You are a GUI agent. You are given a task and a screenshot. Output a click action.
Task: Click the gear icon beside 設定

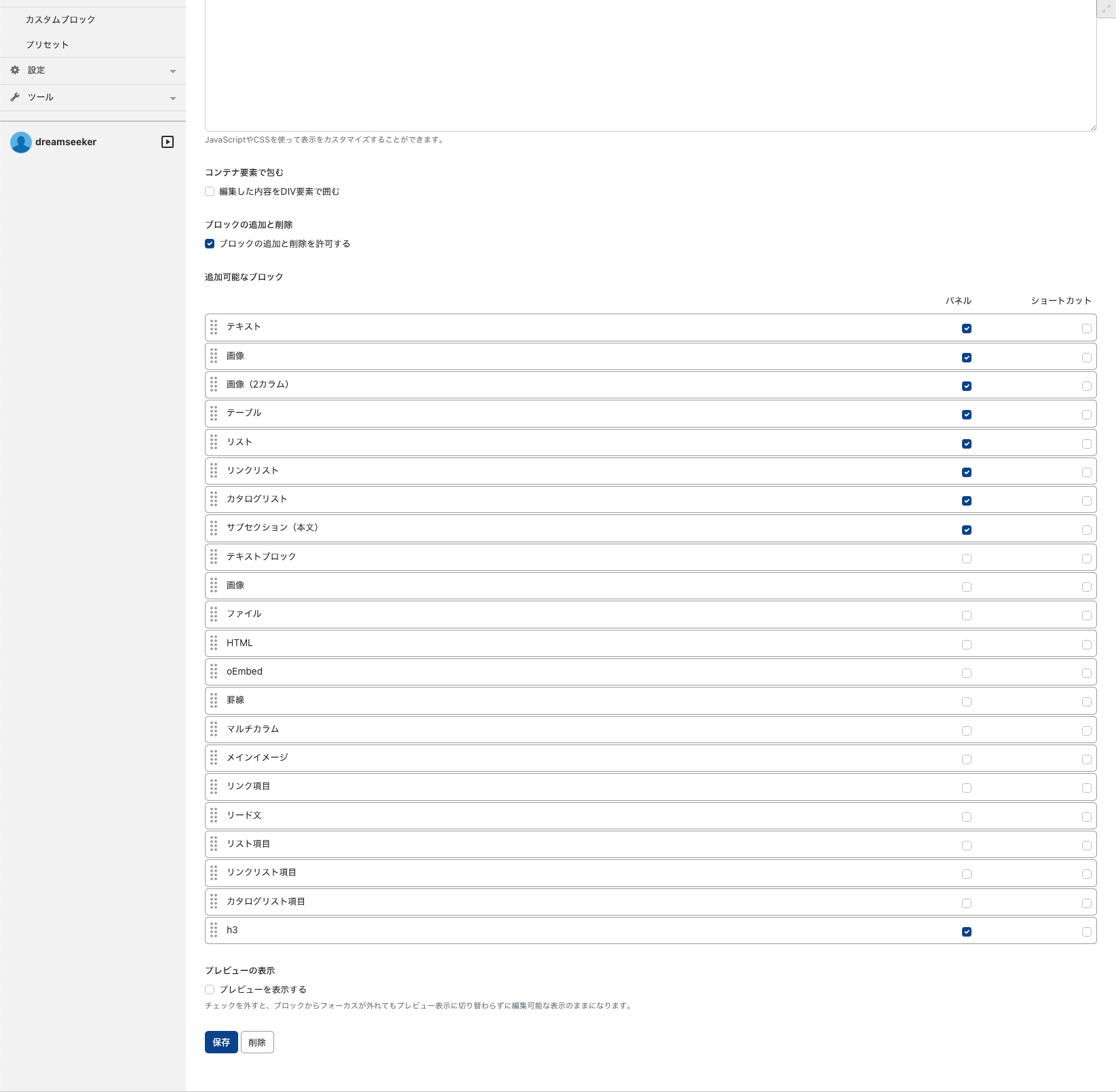[x=15, y=70]
